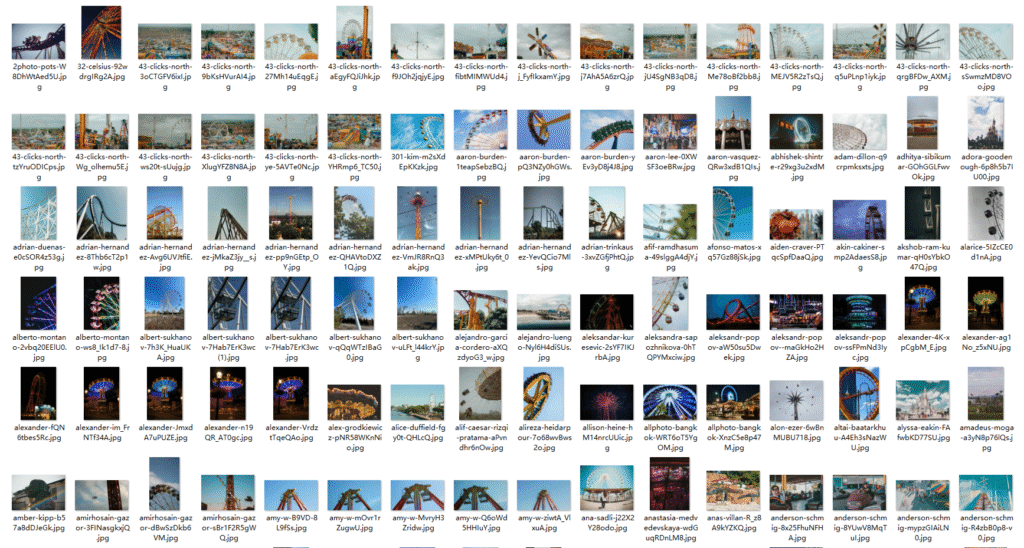Screen dimensions: 1024x548
Task: Select the alex-grodkiewicz carousel thumbnail
Action: 354,402
